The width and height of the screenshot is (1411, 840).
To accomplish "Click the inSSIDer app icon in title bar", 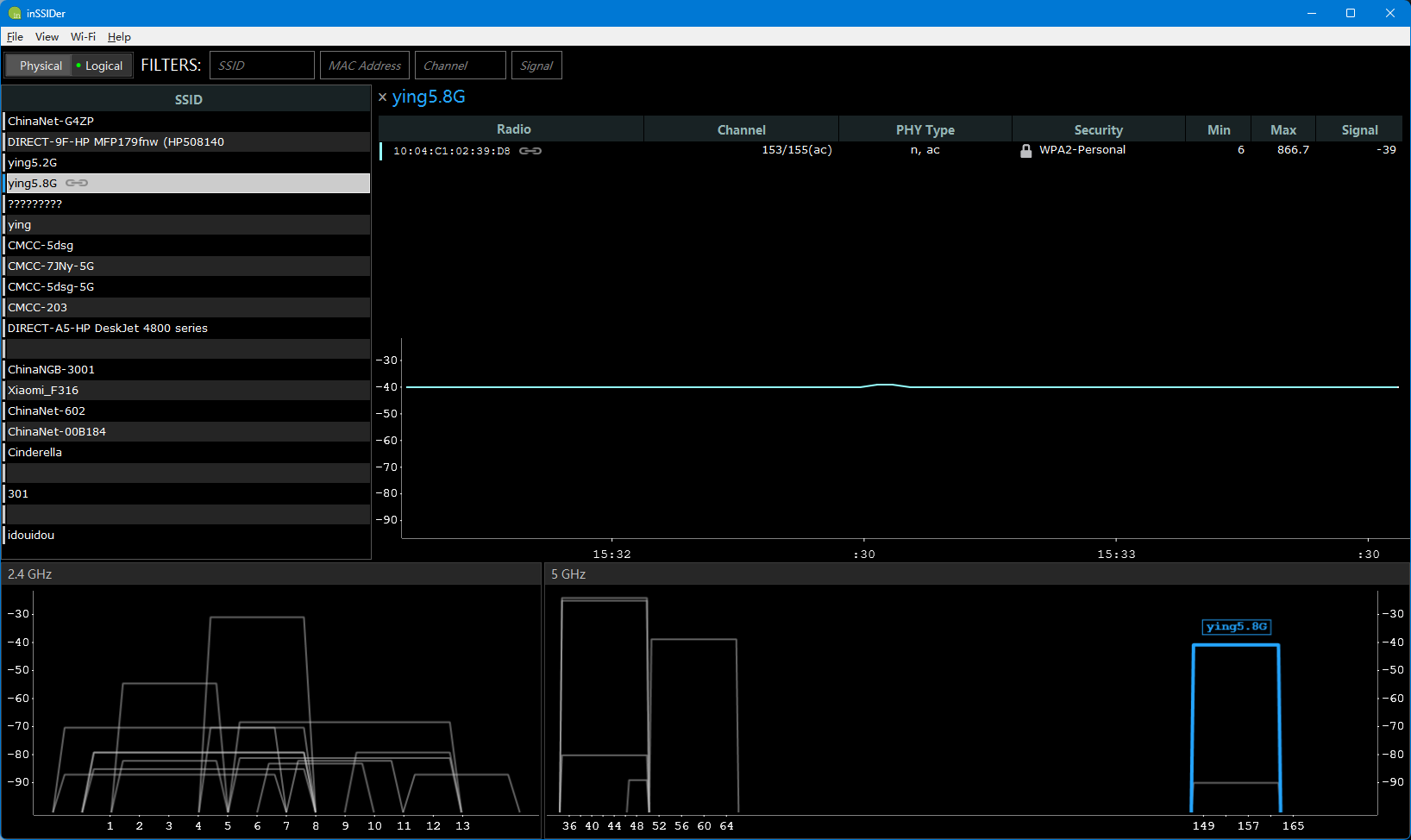I will pos(14,13).
